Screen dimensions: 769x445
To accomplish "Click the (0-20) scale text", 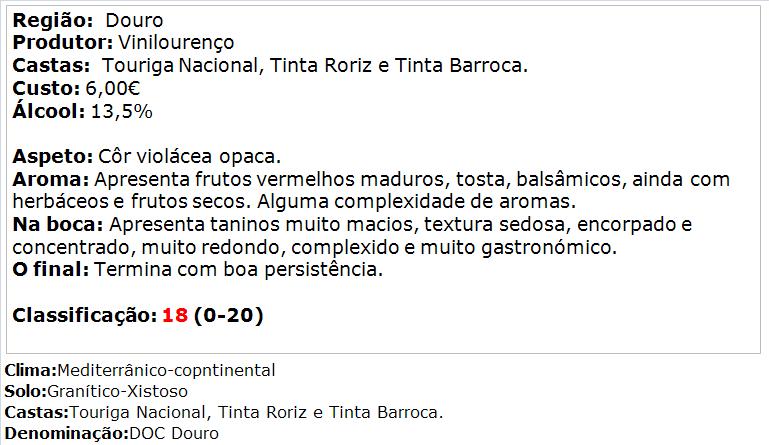I will pos(229,315).
